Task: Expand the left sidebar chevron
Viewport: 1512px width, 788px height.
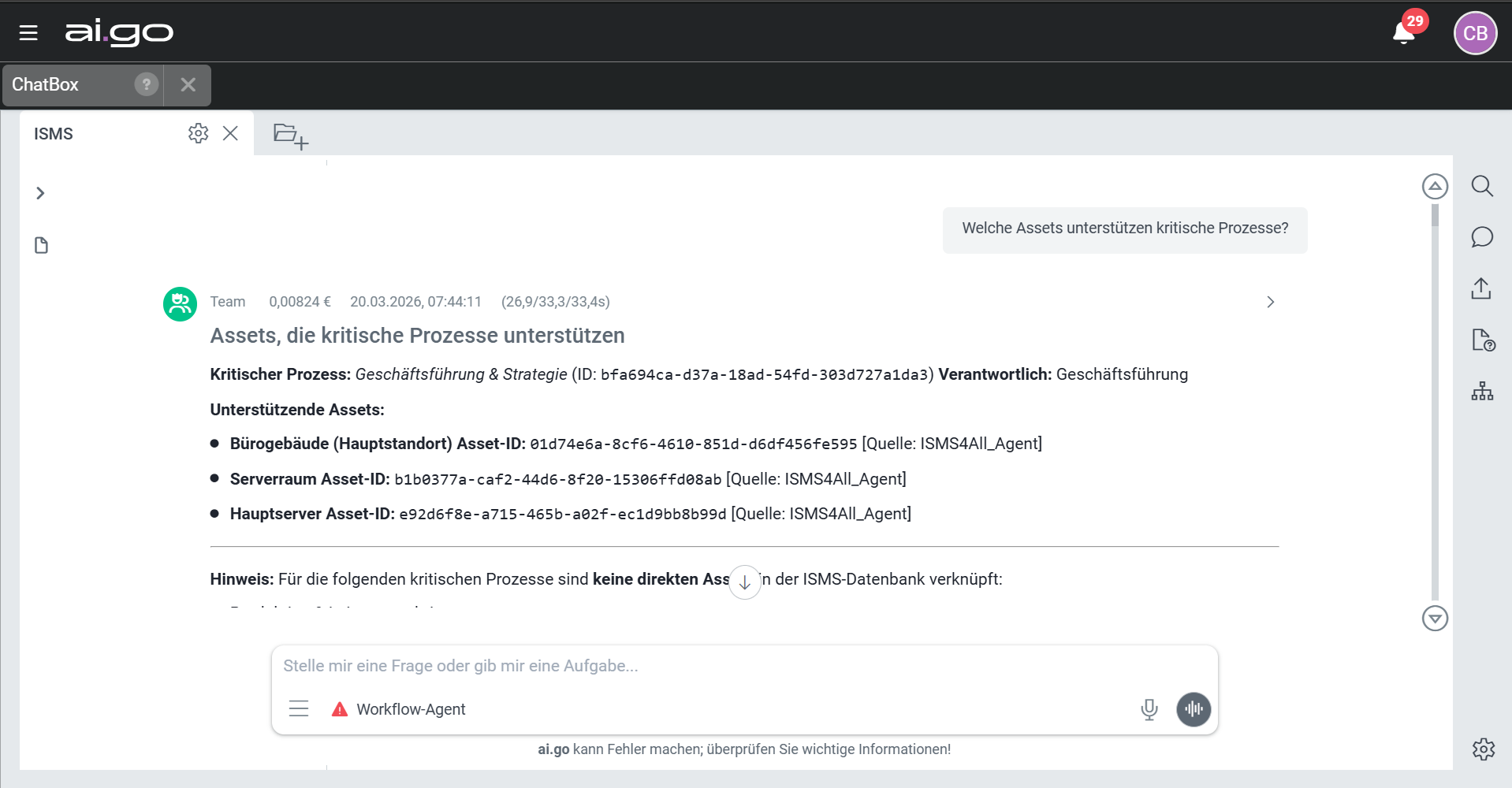Action: (x=40, y=193)
